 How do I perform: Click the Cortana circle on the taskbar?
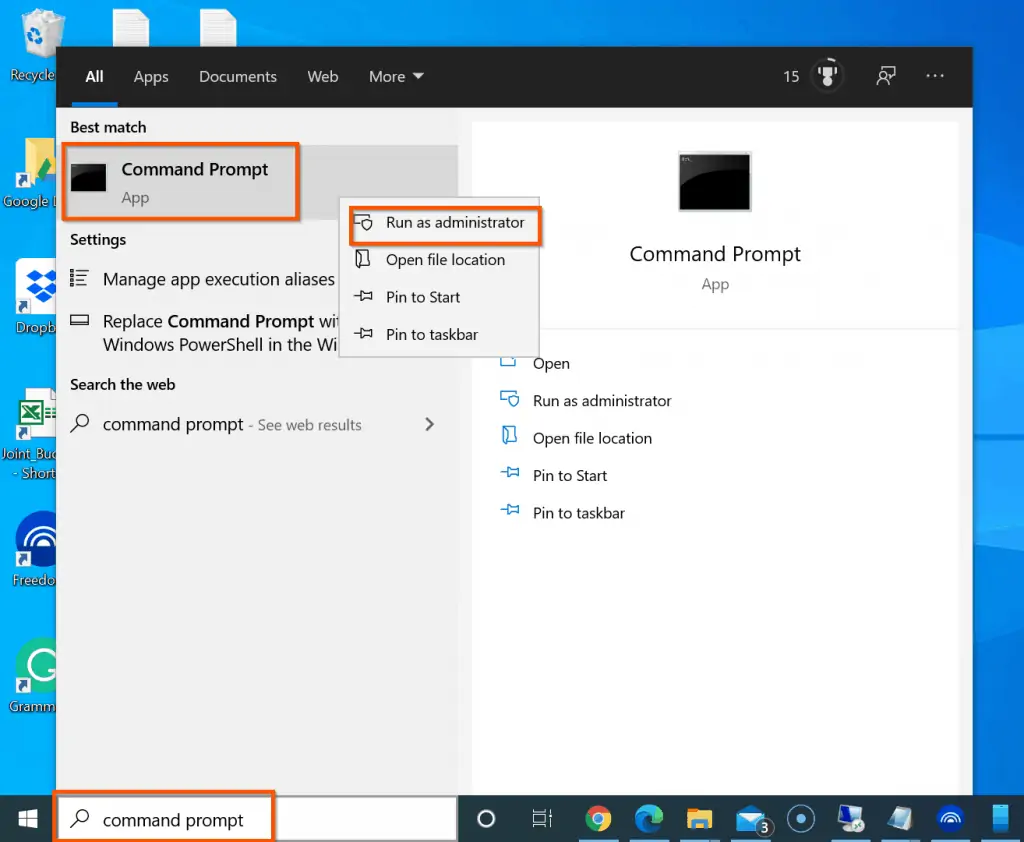coord(485,818)
